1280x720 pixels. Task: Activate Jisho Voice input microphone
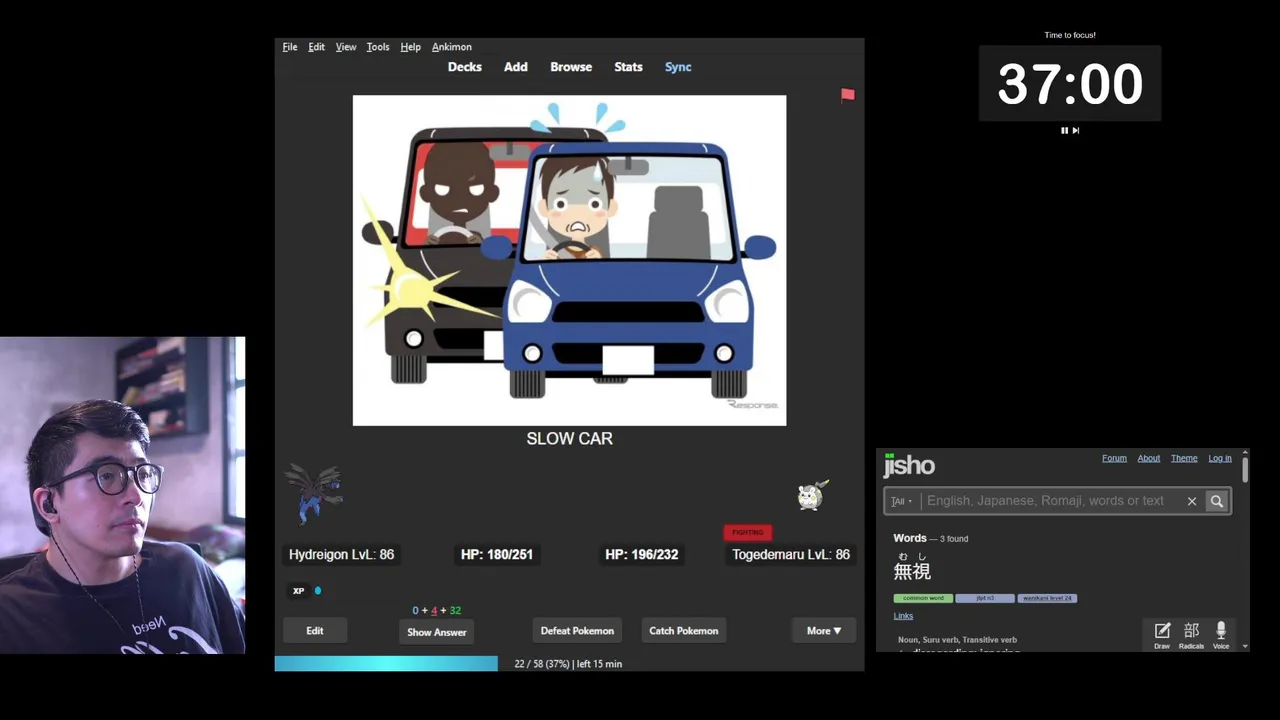[1221, 635]
